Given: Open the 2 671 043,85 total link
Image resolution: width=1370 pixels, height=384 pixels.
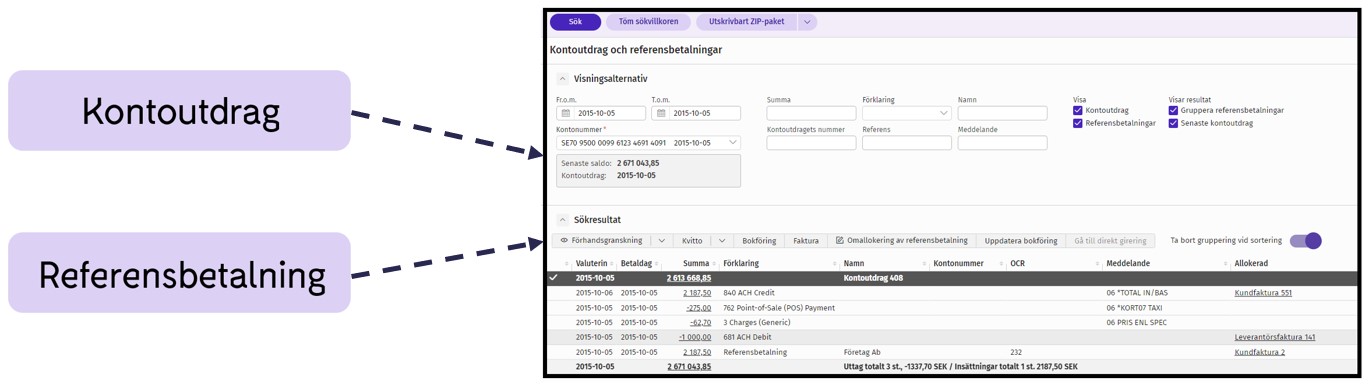Looking at the screenshot, I should 689,367.
